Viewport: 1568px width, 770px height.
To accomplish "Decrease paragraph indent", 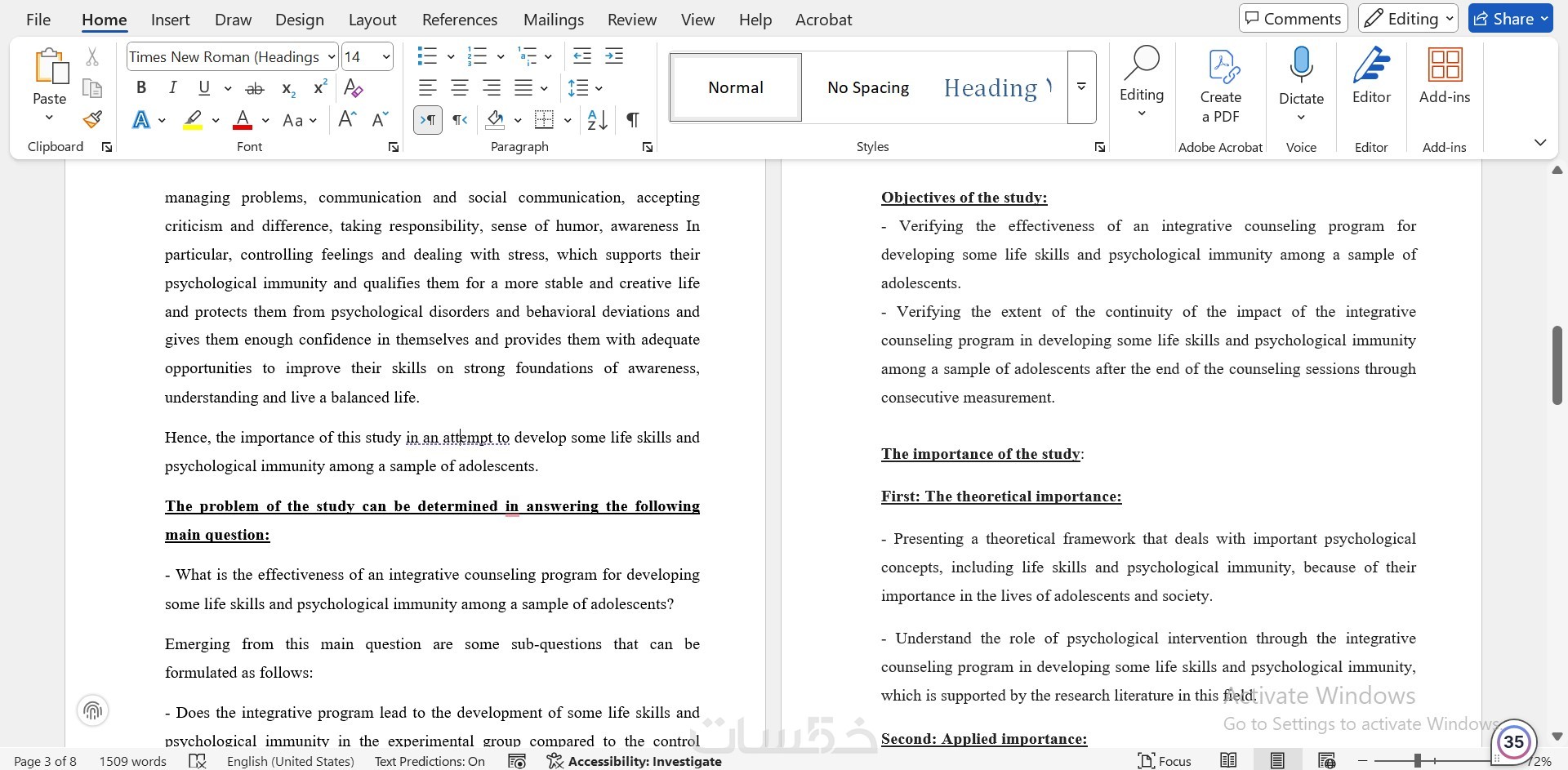I will coord(582,56).
